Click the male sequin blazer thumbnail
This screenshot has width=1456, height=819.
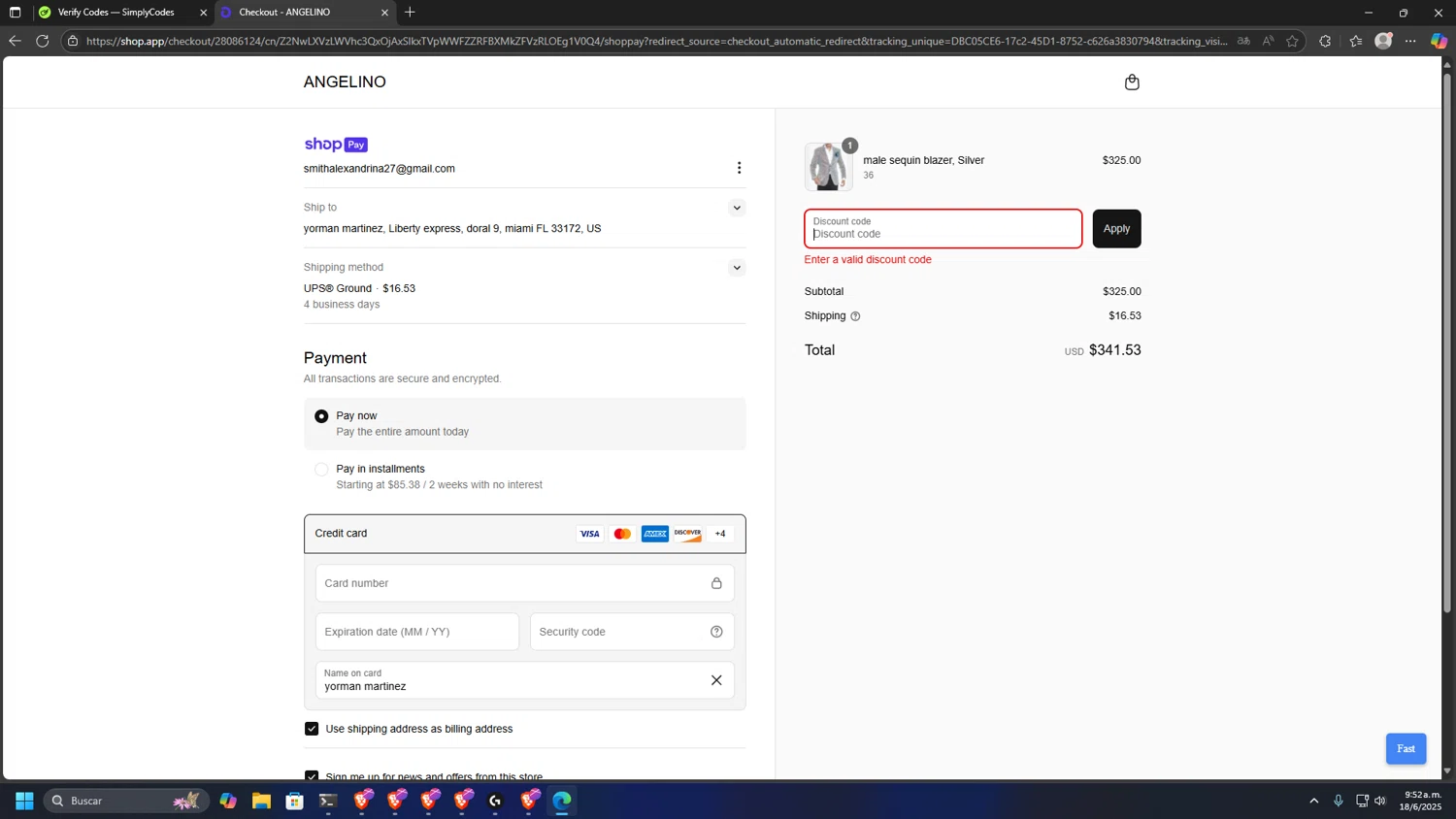[x=828, y=167]
